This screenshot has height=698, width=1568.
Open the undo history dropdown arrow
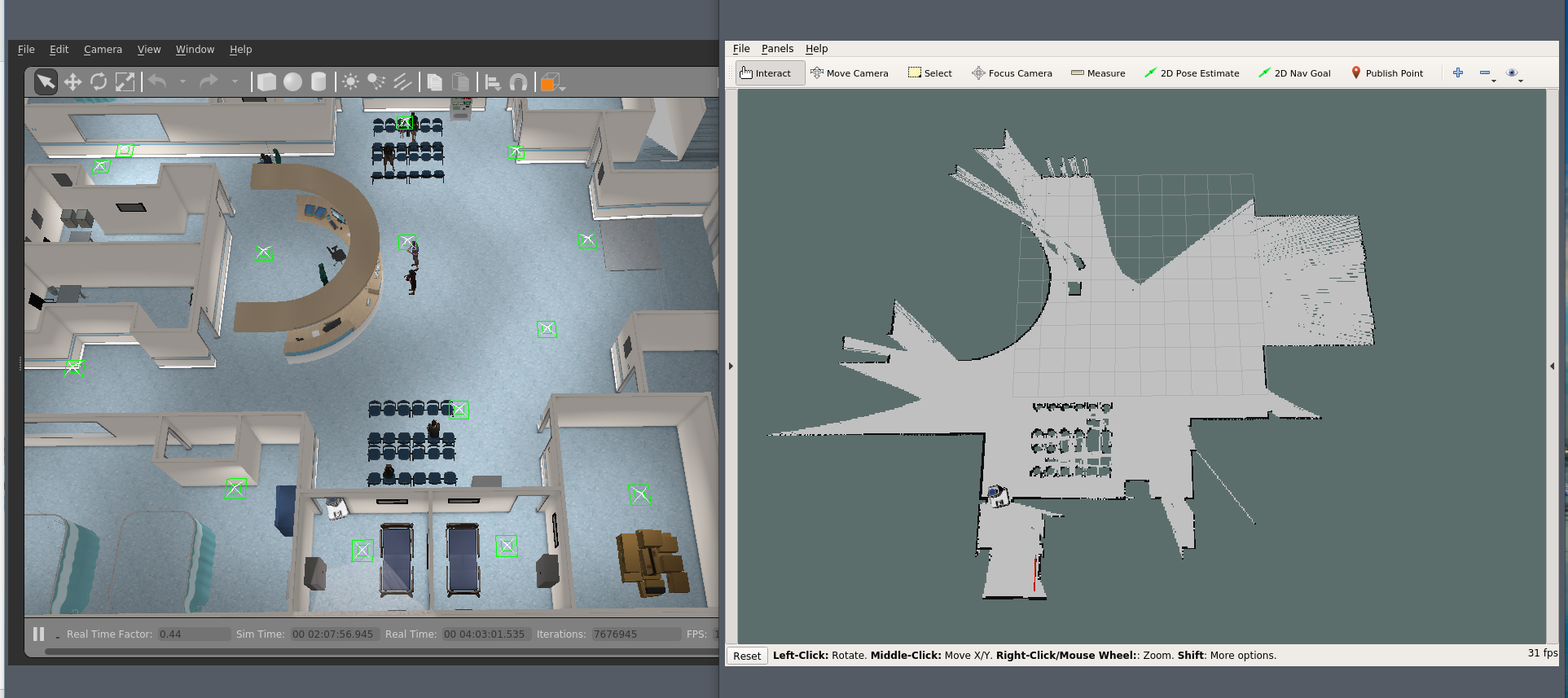[182, 81]
